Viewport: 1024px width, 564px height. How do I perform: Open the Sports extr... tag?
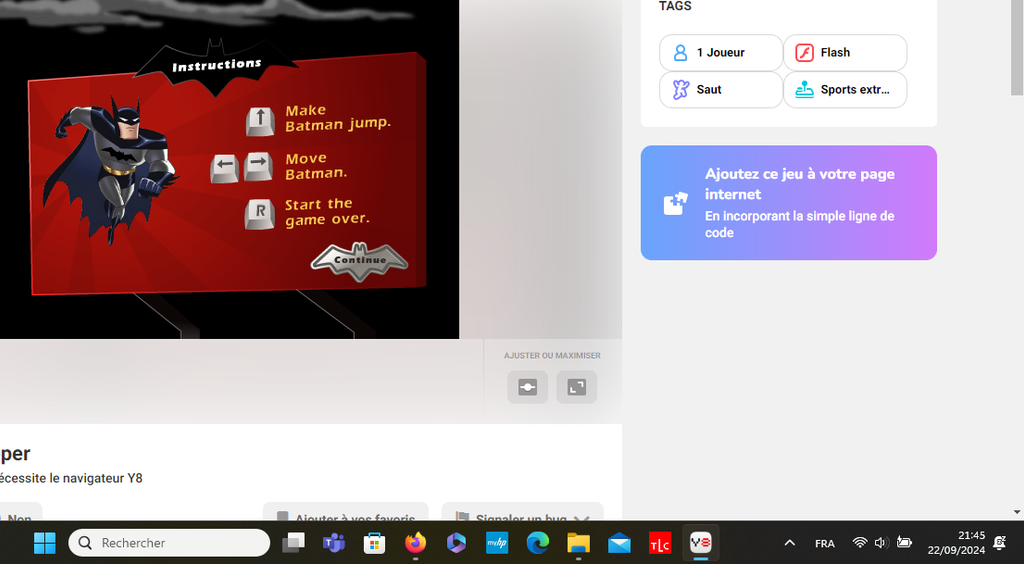(845, 89)
